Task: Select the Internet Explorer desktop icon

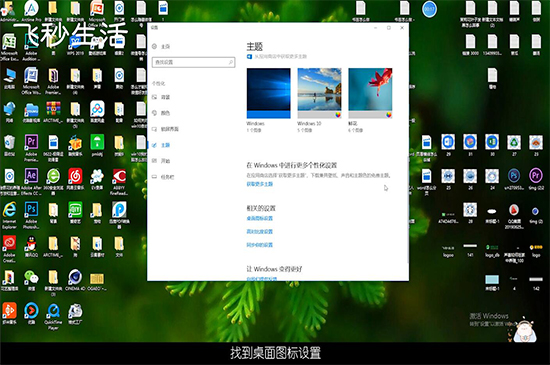Action: tap(9, 215)
